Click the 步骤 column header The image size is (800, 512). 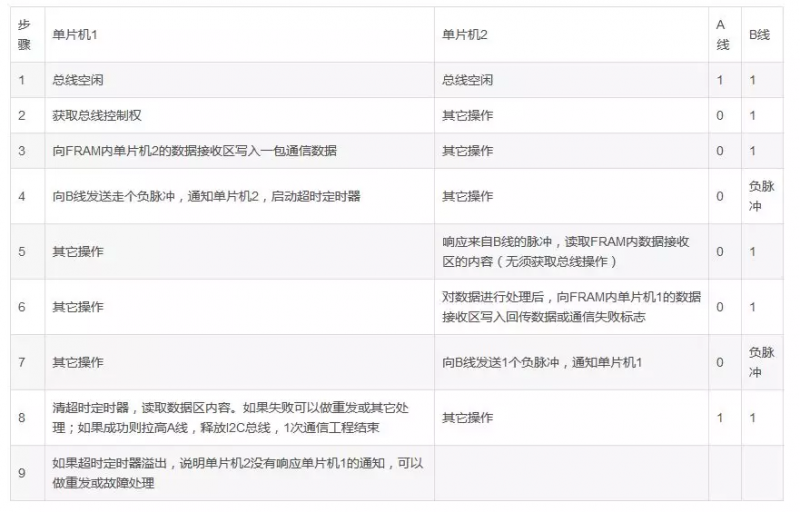(25, 34)
